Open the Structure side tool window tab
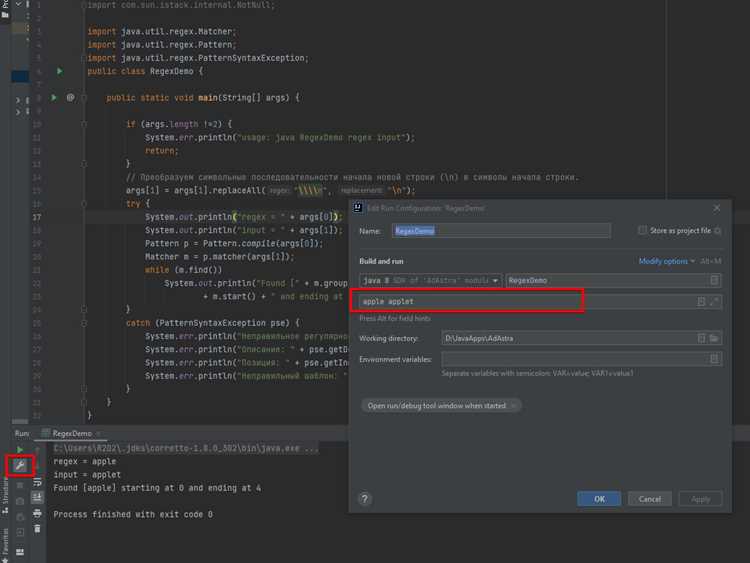The width and height of the screenshot is (750, 563). coord(5,495)
